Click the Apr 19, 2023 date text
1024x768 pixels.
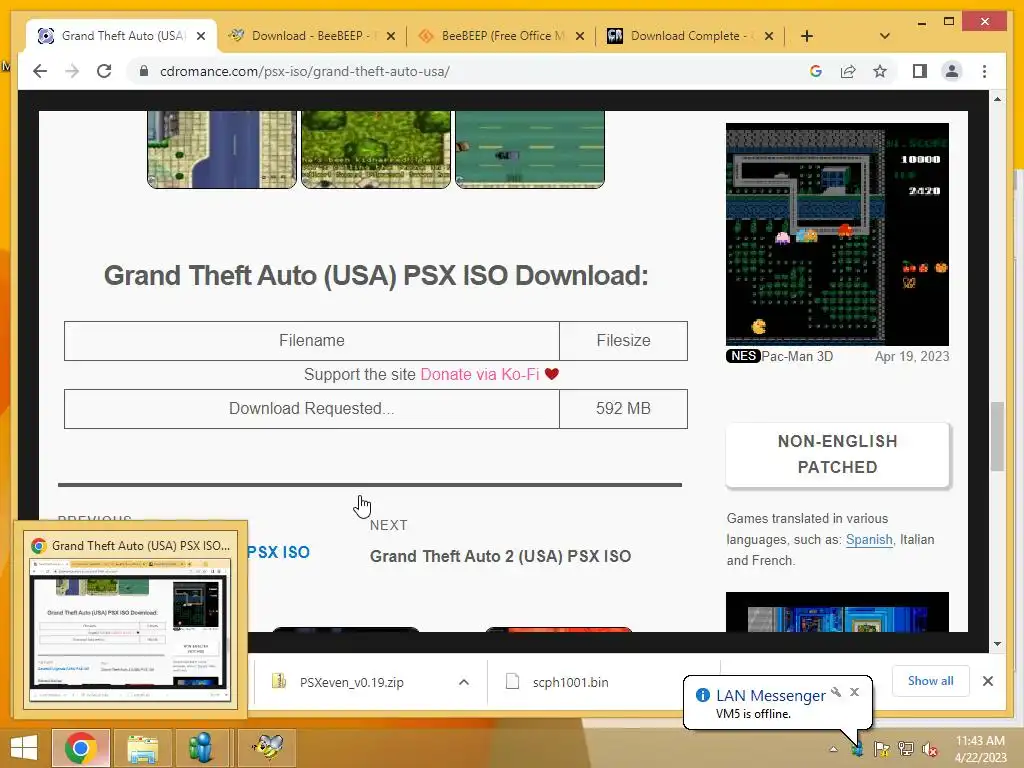point(912,357)
